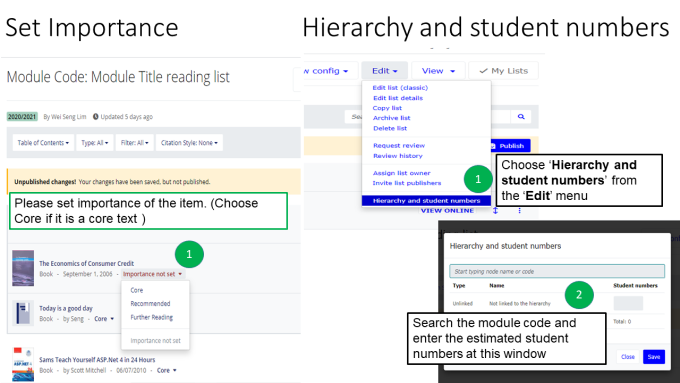Click the student numbers input box

[x=628, y=303]
